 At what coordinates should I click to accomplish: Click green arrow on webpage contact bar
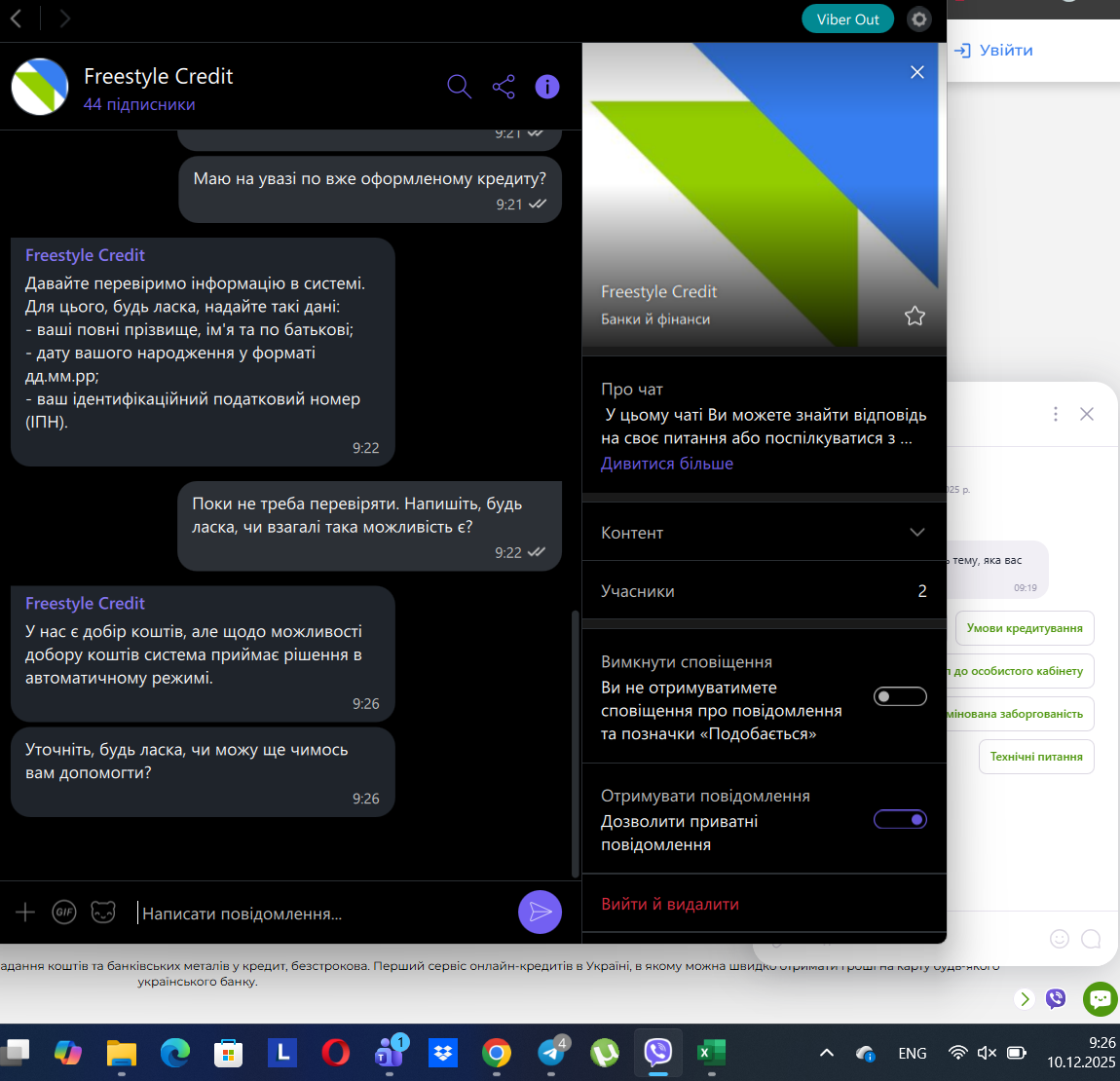pos(1025,998)
